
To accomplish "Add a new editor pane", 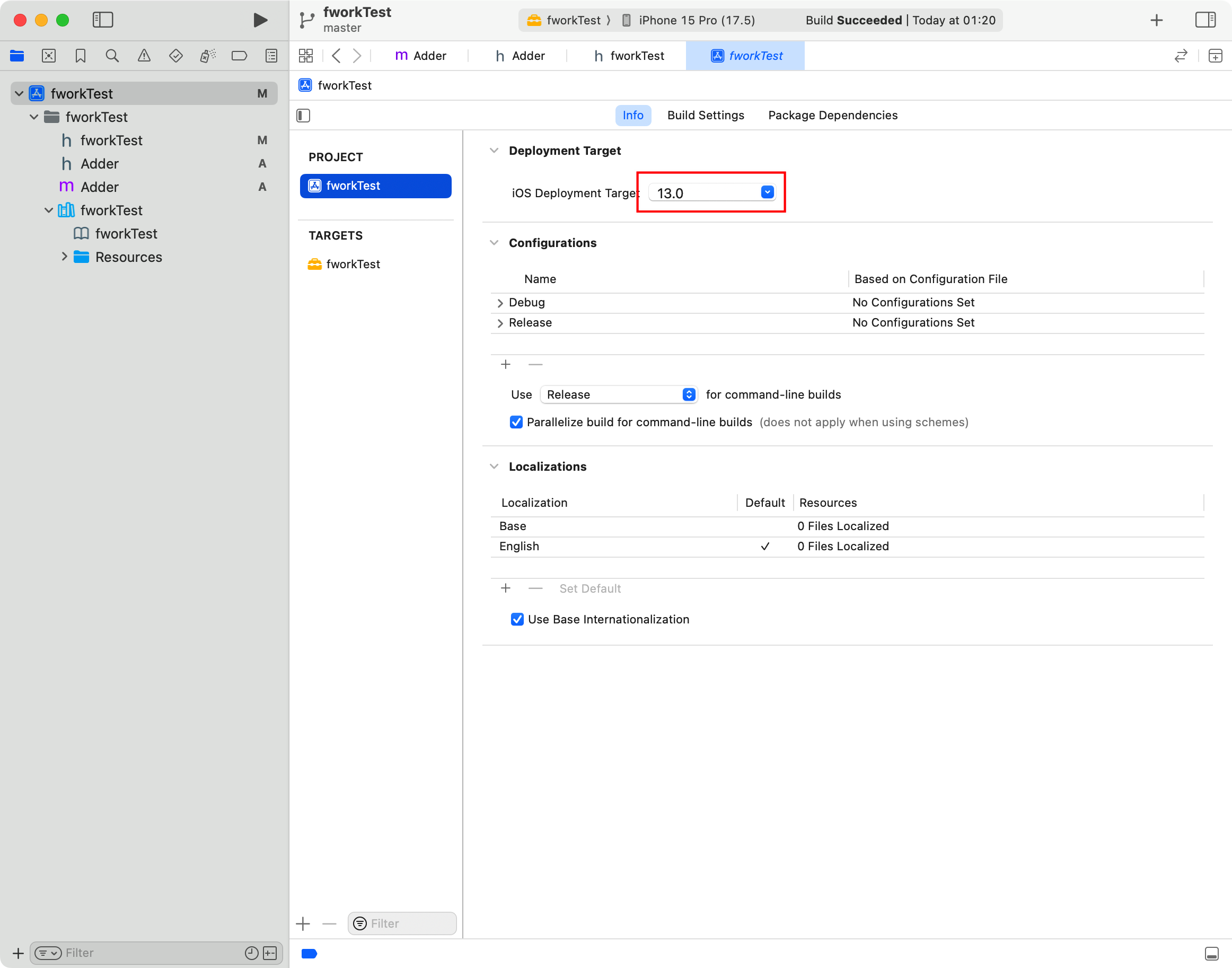I will (x=1215, y=56).
